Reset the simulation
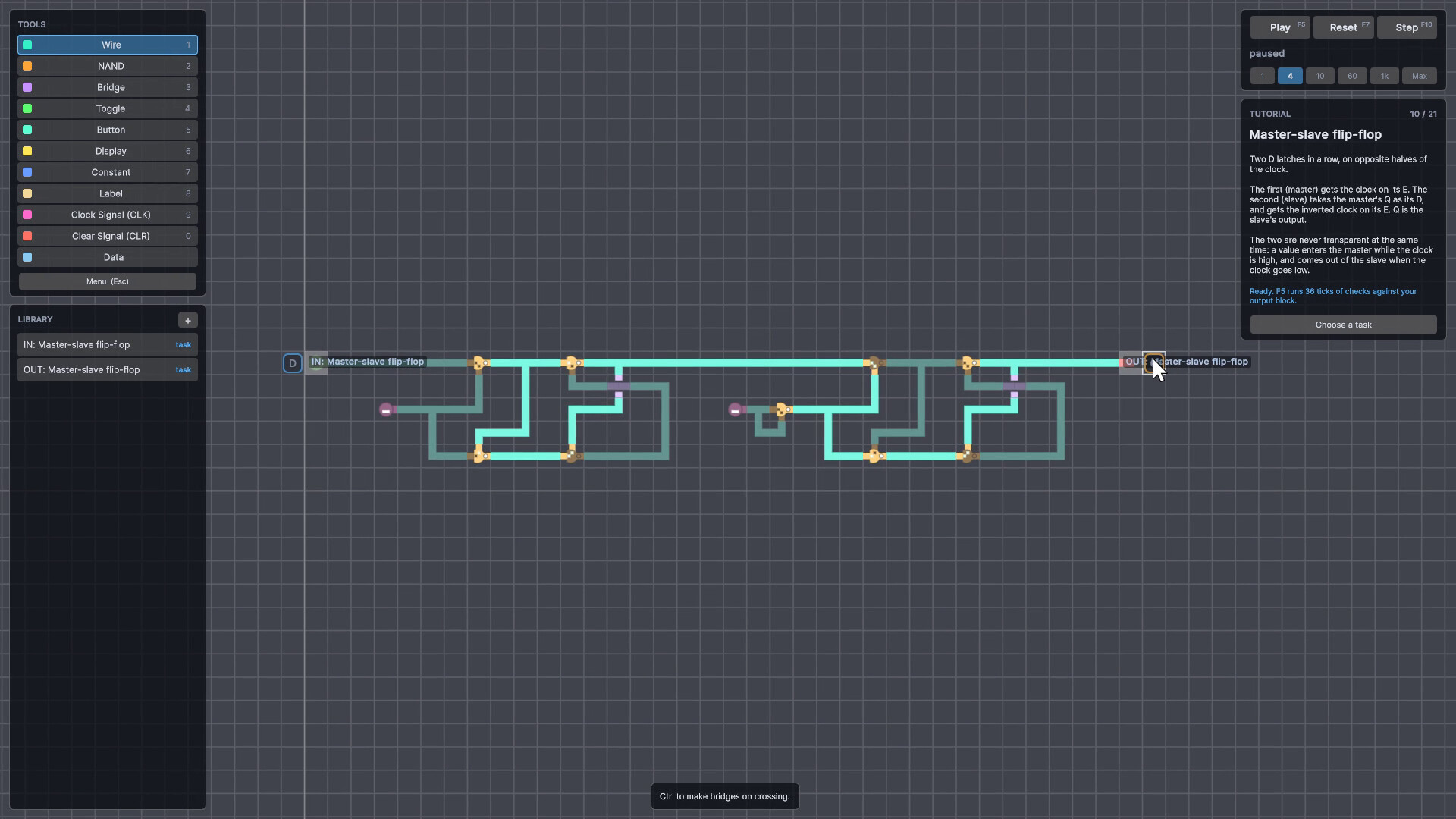The width and height of the screenshot is (1456, 819). pyautogui.click(x=1344, y=27)
